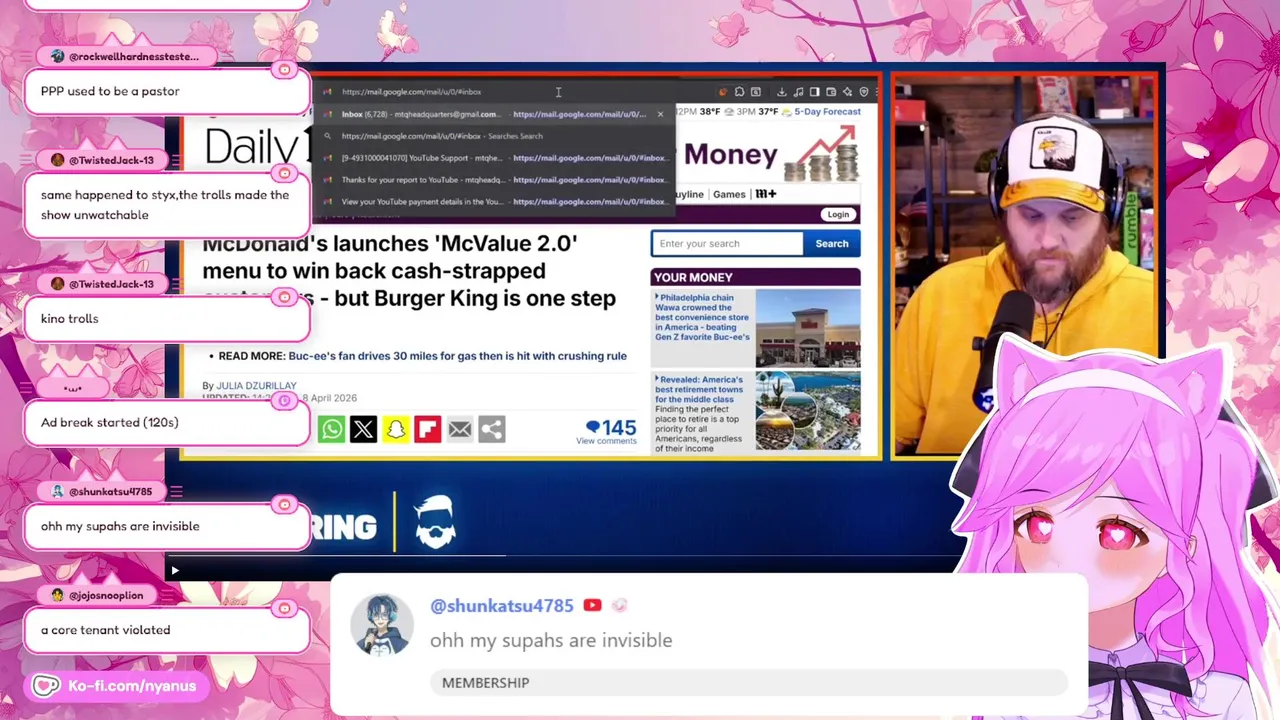The width and height of the screenshot is (1280, 720).
Task: Click the Login button
Action: pyautogui.click(x=838, y=214)
